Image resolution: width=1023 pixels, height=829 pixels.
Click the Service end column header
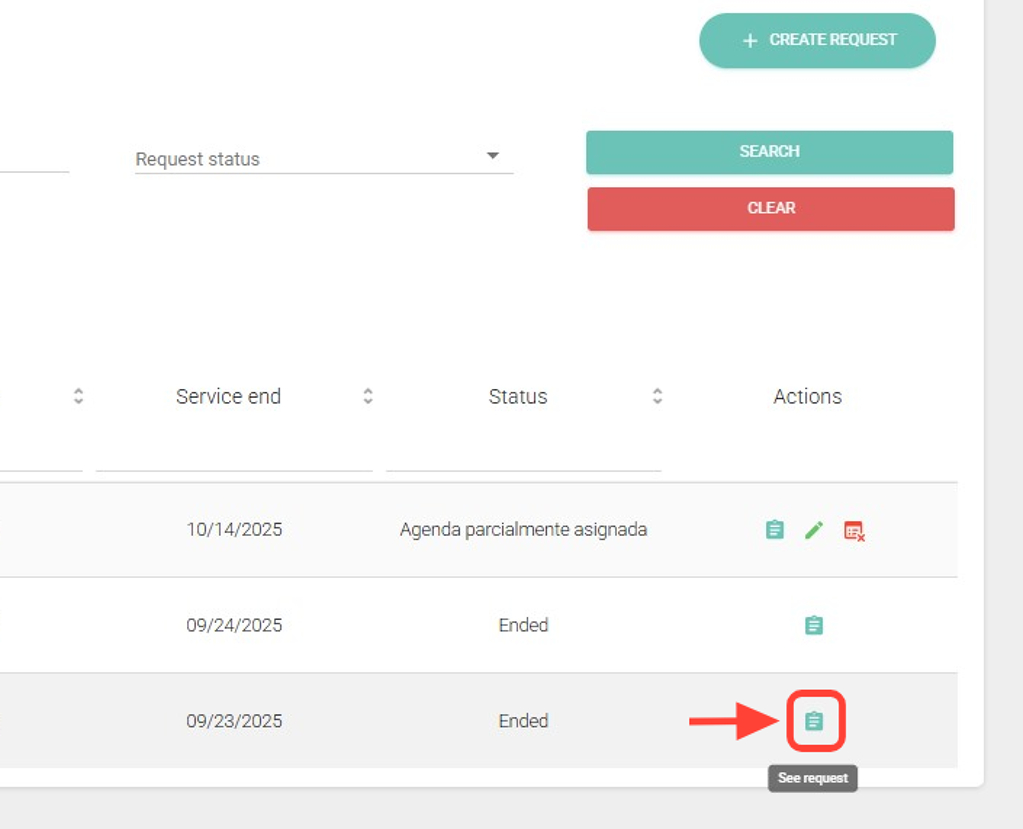point(228,397)
